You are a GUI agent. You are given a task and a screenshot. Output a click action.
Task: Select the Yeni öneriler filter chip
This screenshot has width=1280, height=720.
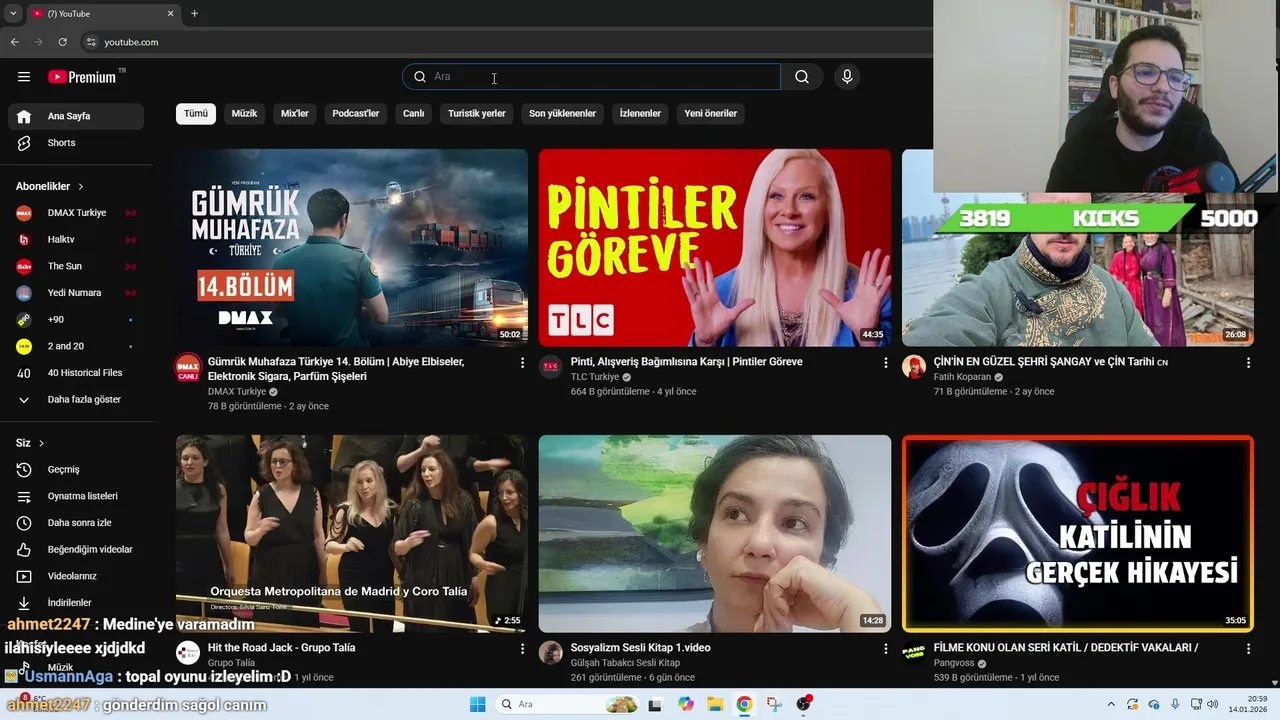pyautogui.click(x=711, y=113)
